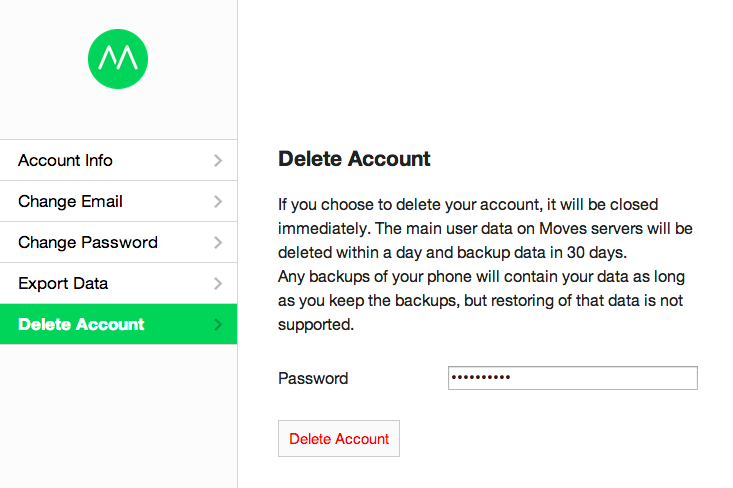Select the highlighted Delete Account sidebar item
The width and height of the screenshot is (733, 488).
[x=82, y=325]
